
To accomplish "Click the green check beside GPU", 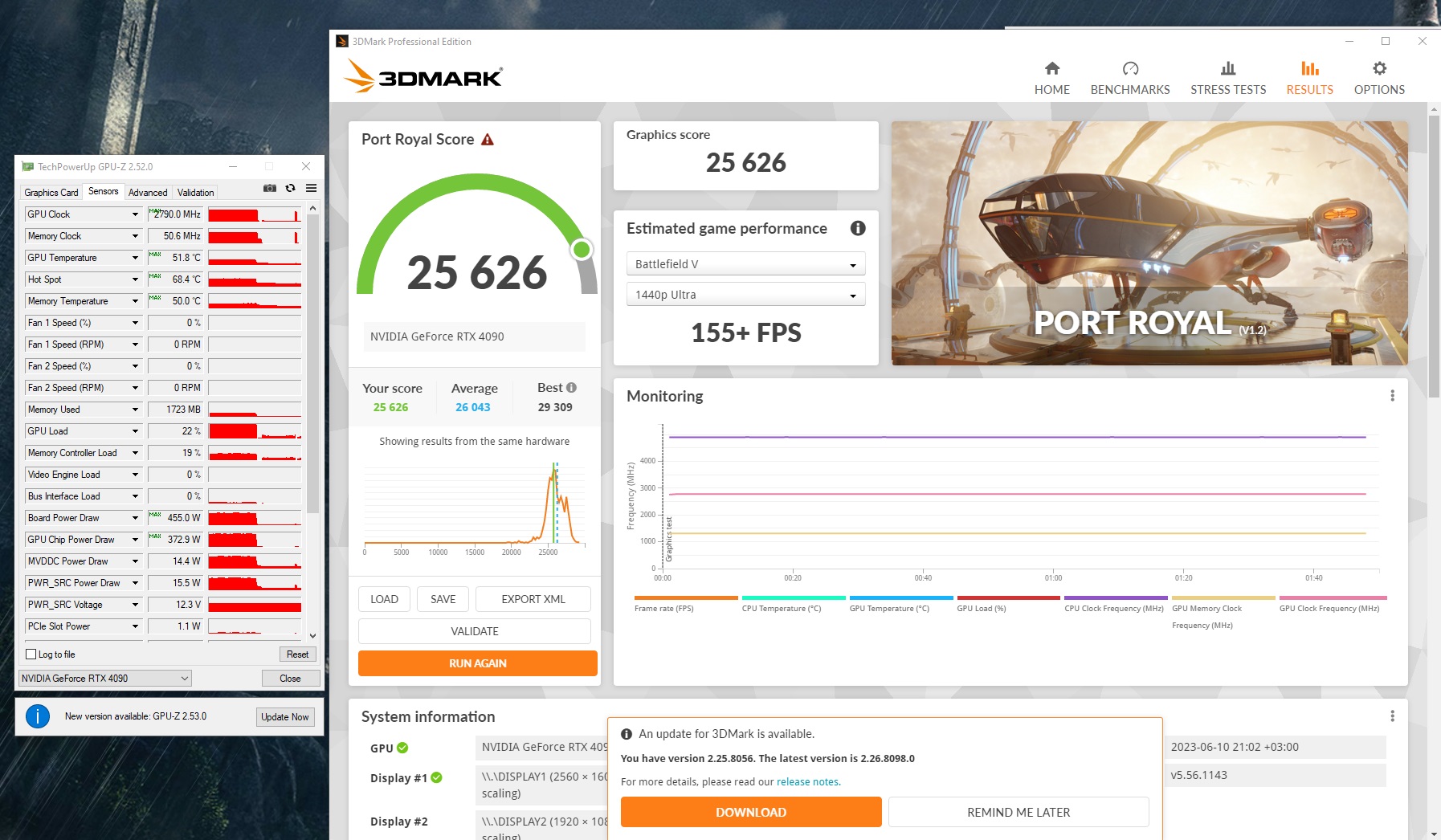I will [x=402, y=748].
